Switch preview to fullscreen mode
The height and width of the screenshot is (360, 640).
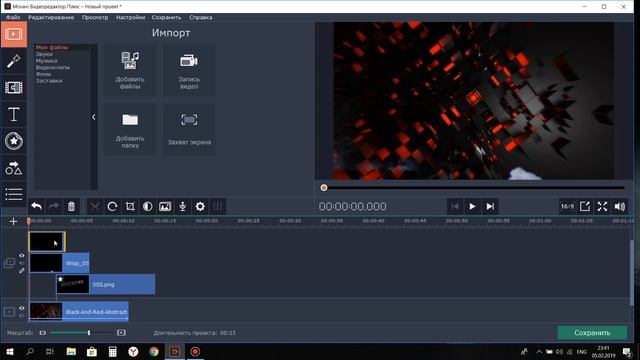point(602,207)
